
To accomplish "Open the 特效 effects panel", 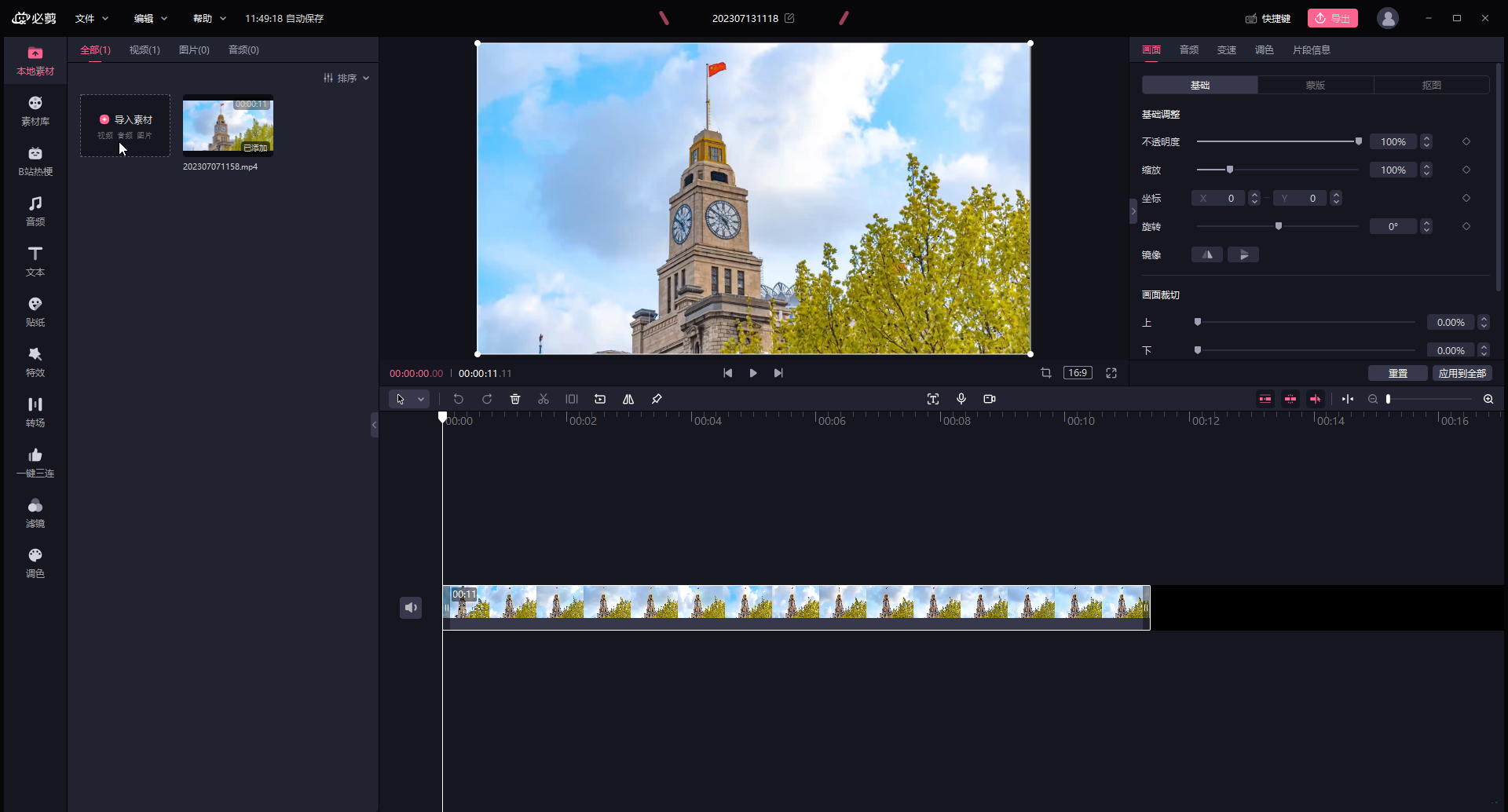I will [x=35, y=362].
